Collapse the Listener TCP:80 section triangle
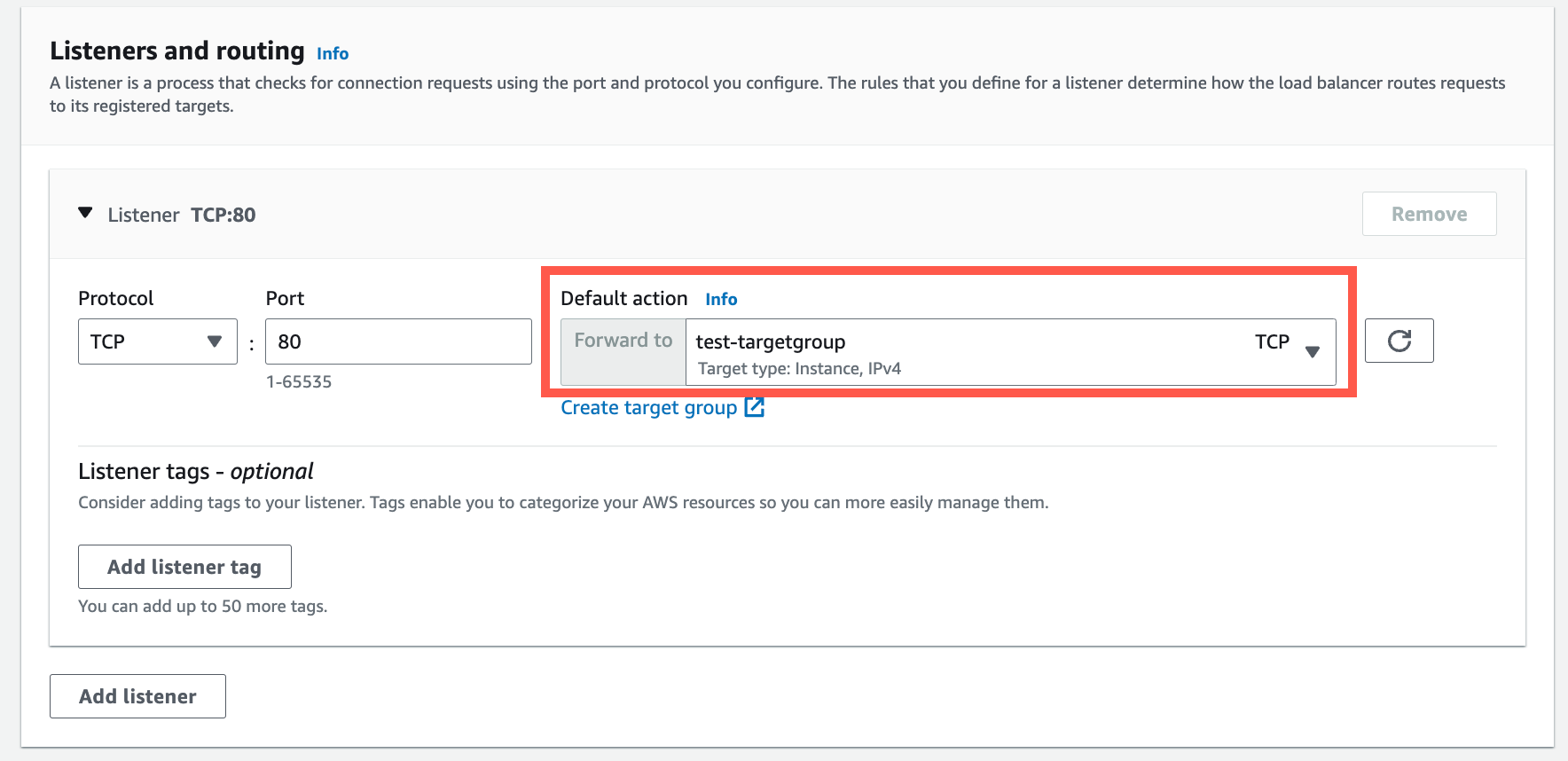This screenshot has width=1568, height=761. (x=85, y=214)
